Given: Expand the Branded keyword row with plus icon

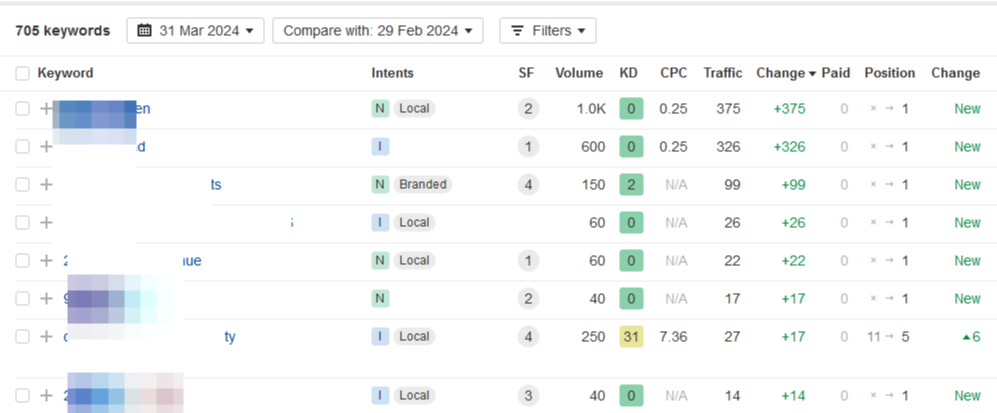Looking at the screenshot, I should [46, 185].
